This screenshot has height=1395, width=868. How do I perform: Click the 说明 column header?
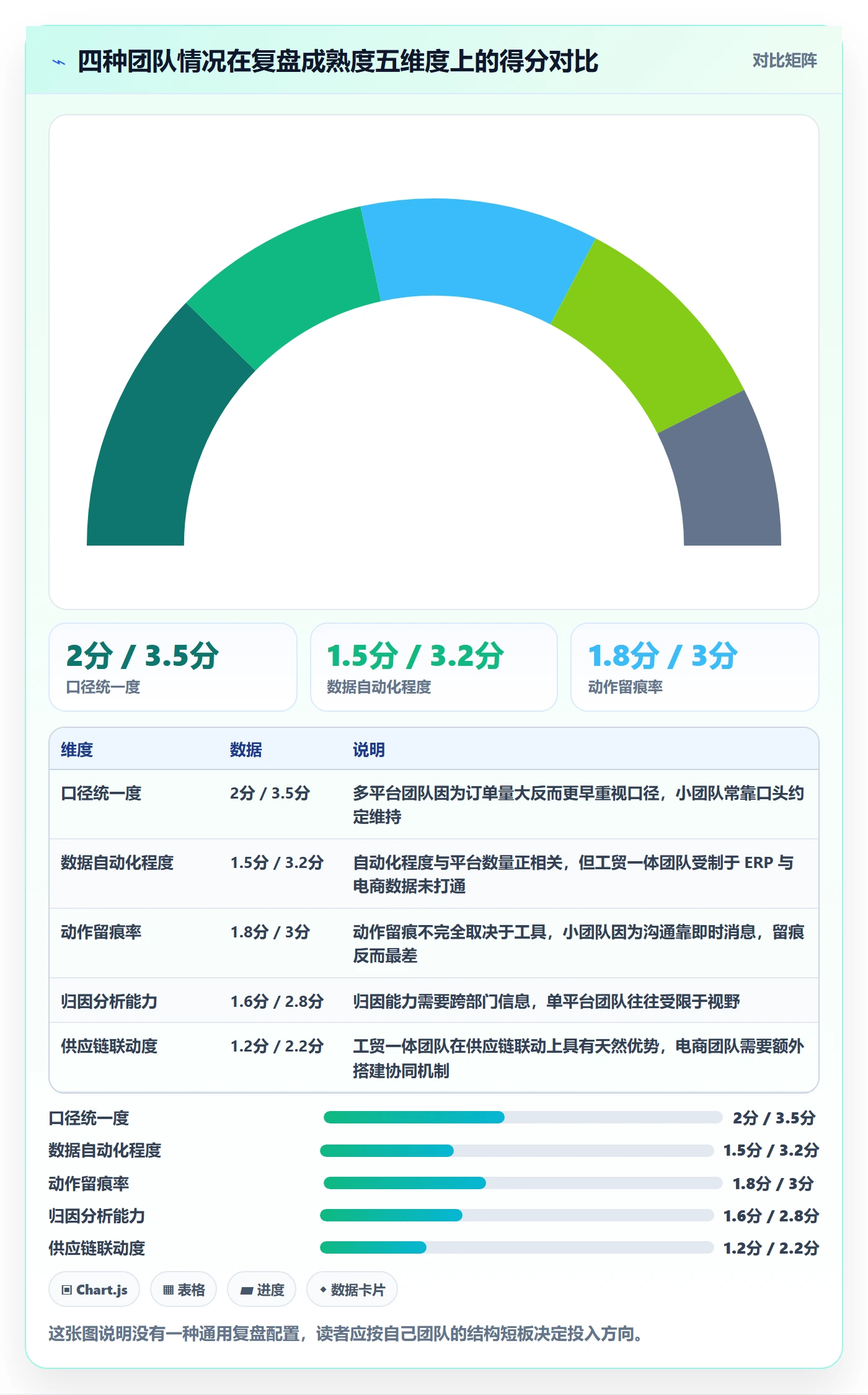(x=369, y=750)
